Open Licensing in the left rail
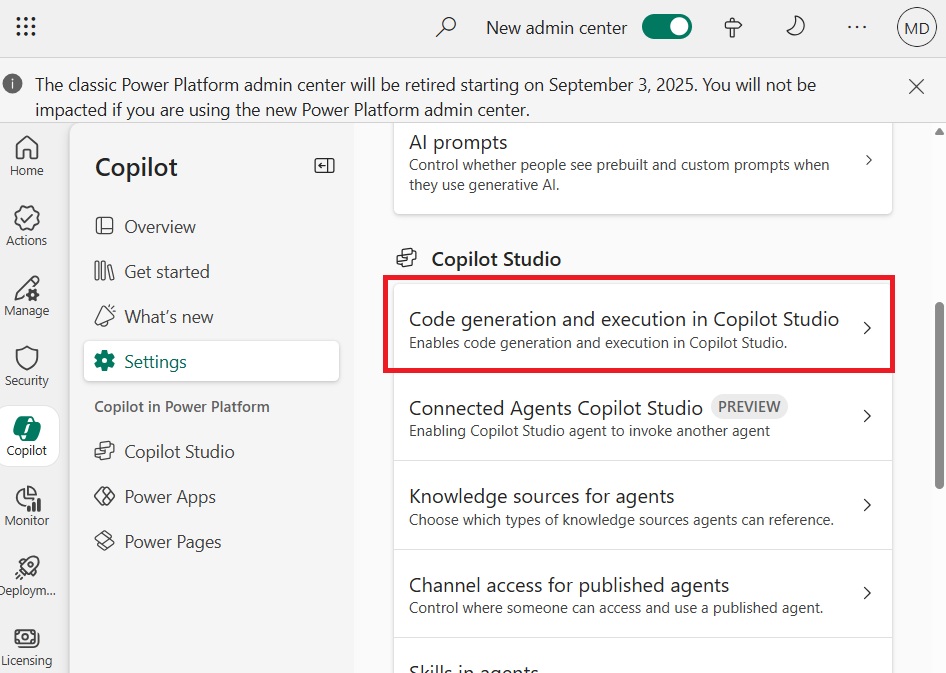Viewport: 946px width, 673px height. click(x=27, y=646)
